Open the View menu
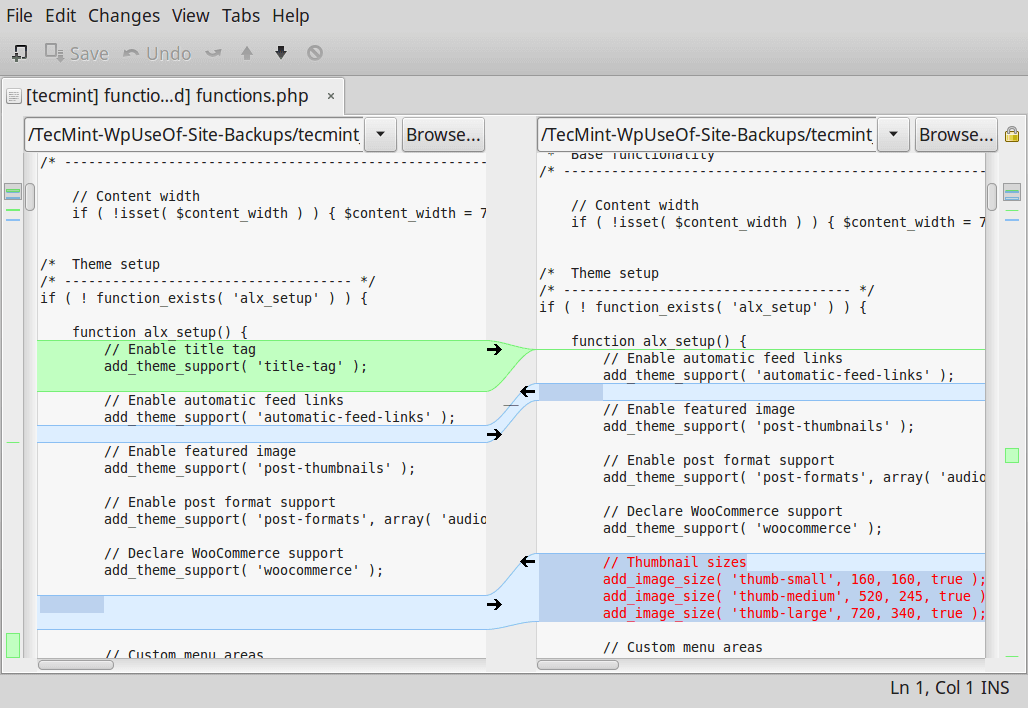The image size is (1028, 708). click(190, 16)
